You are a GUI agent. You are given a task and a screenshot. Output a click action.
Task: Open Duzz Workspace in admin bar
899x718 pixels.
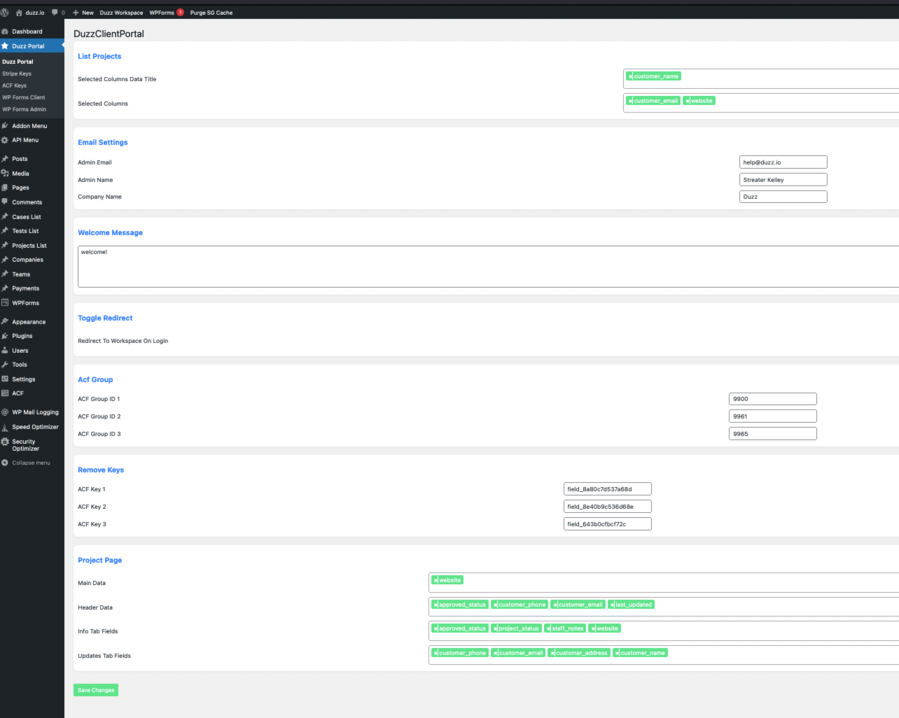click(121, 13)
